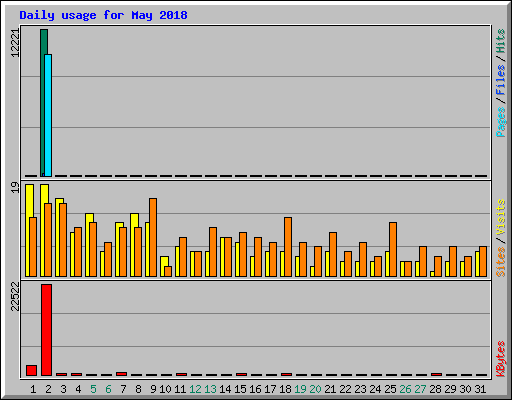The width and height of the screenshot is (512, 400).
Task: Click the day 16 label on x-axis
Action: (x=255, y=389)
